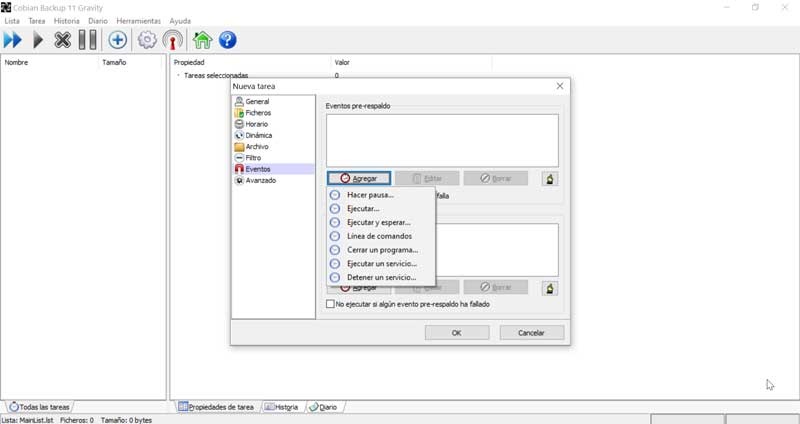800x424 pixels.
Task: Run selected tasks play icon
Action: coord(38,40)
